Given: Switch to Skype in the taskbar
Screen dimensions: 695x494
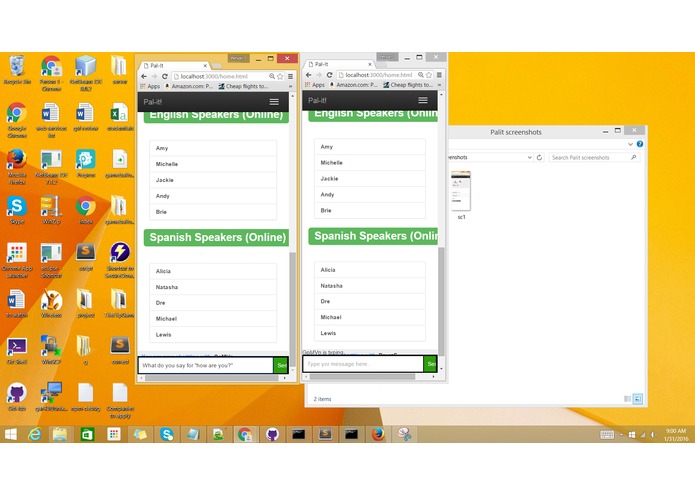Looking at the screenshot, I should pyautogui.click(x=167, y=434).
